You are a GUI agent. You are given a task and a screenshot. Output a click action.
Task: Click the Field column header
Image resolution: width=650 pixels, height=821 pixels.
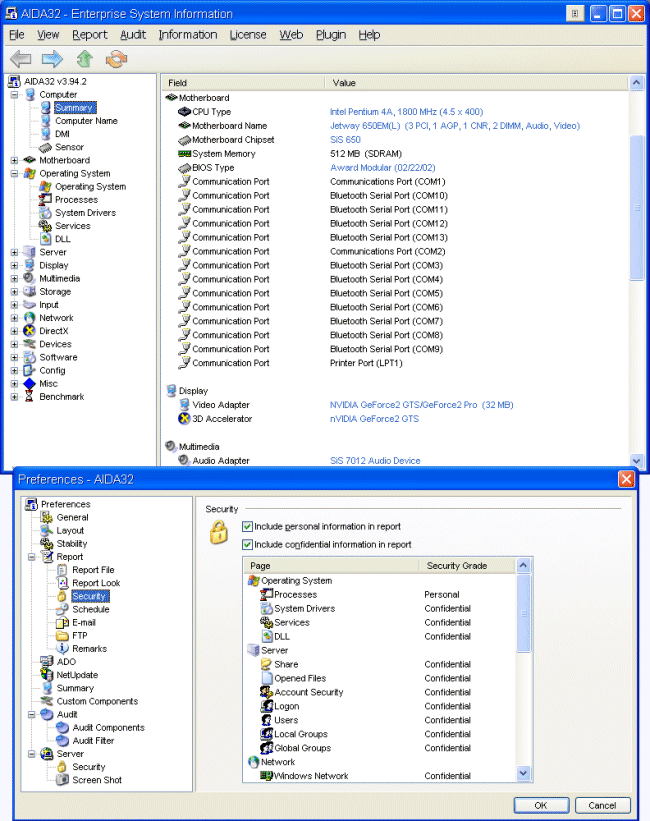pyautogui.click(x=244, y=83)
